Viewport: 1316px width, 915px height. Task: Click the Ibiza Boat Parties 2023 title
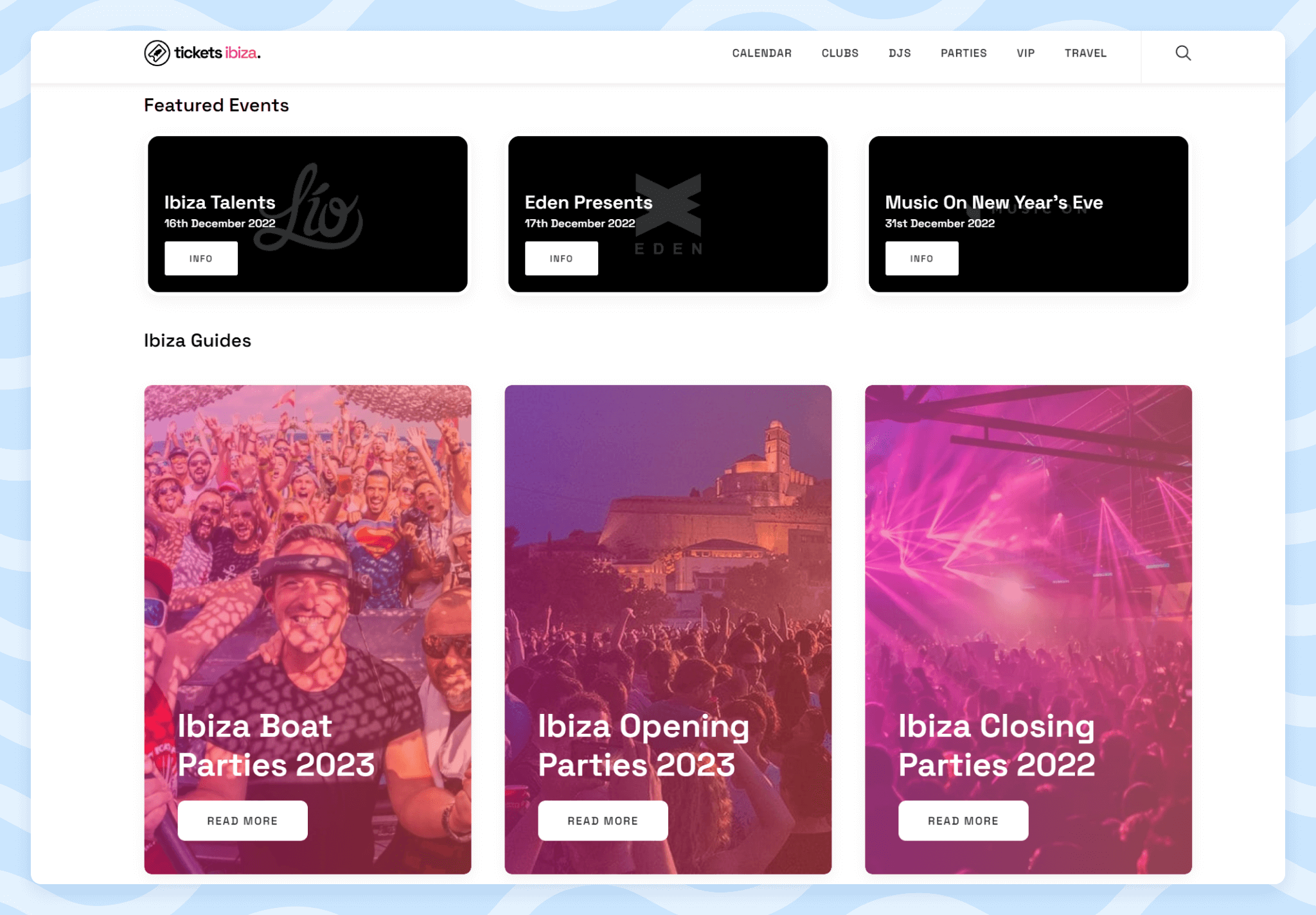[276, 745]
